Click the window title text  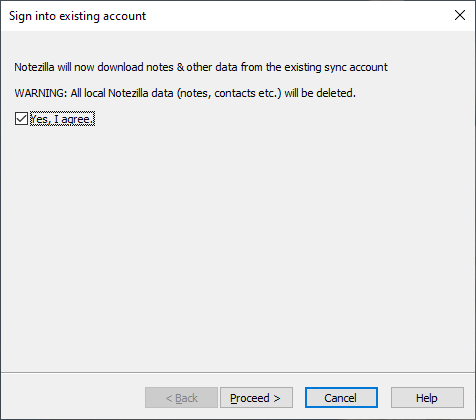77,16
